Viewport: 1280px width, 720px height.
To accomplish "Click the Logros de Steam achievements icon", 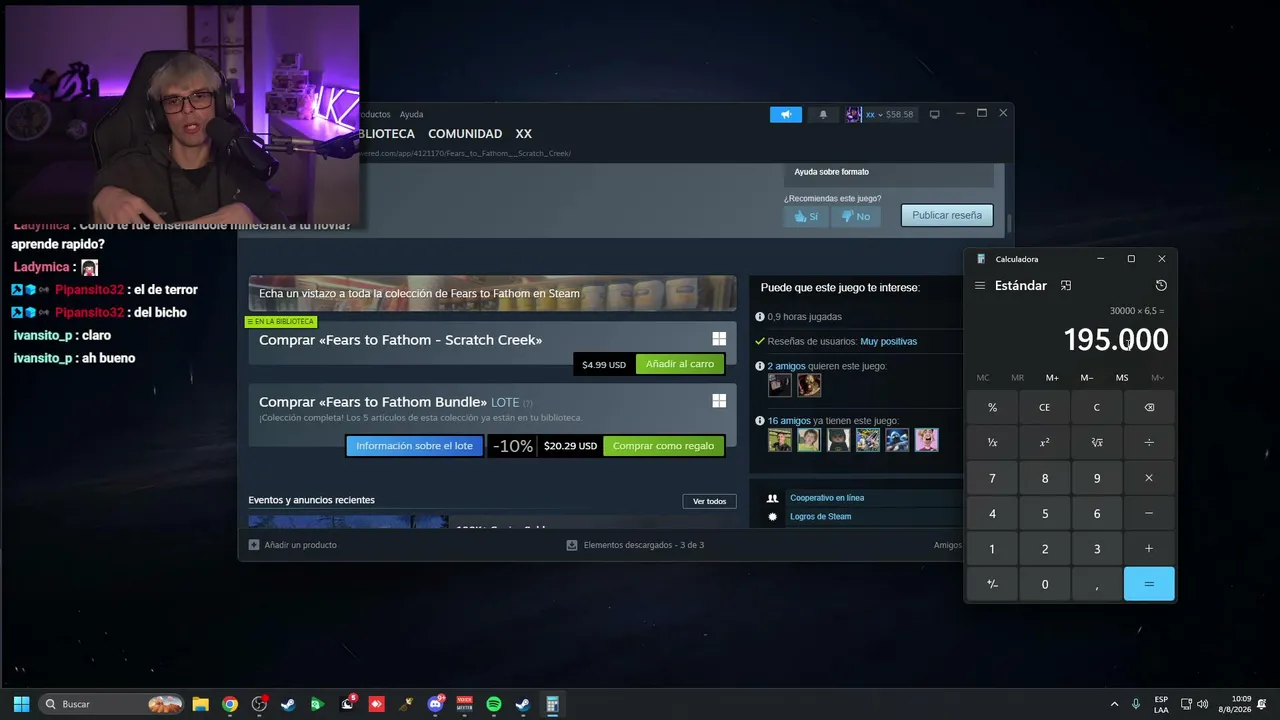I will pos(772,517).
